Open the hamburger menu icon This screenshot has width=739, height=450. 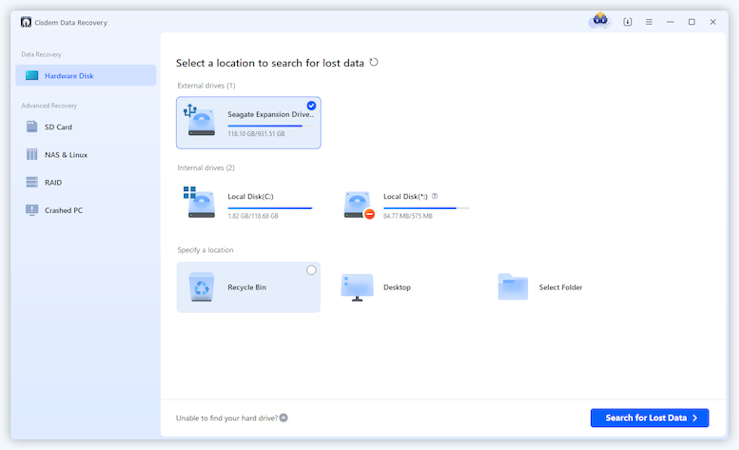(649, 22)
